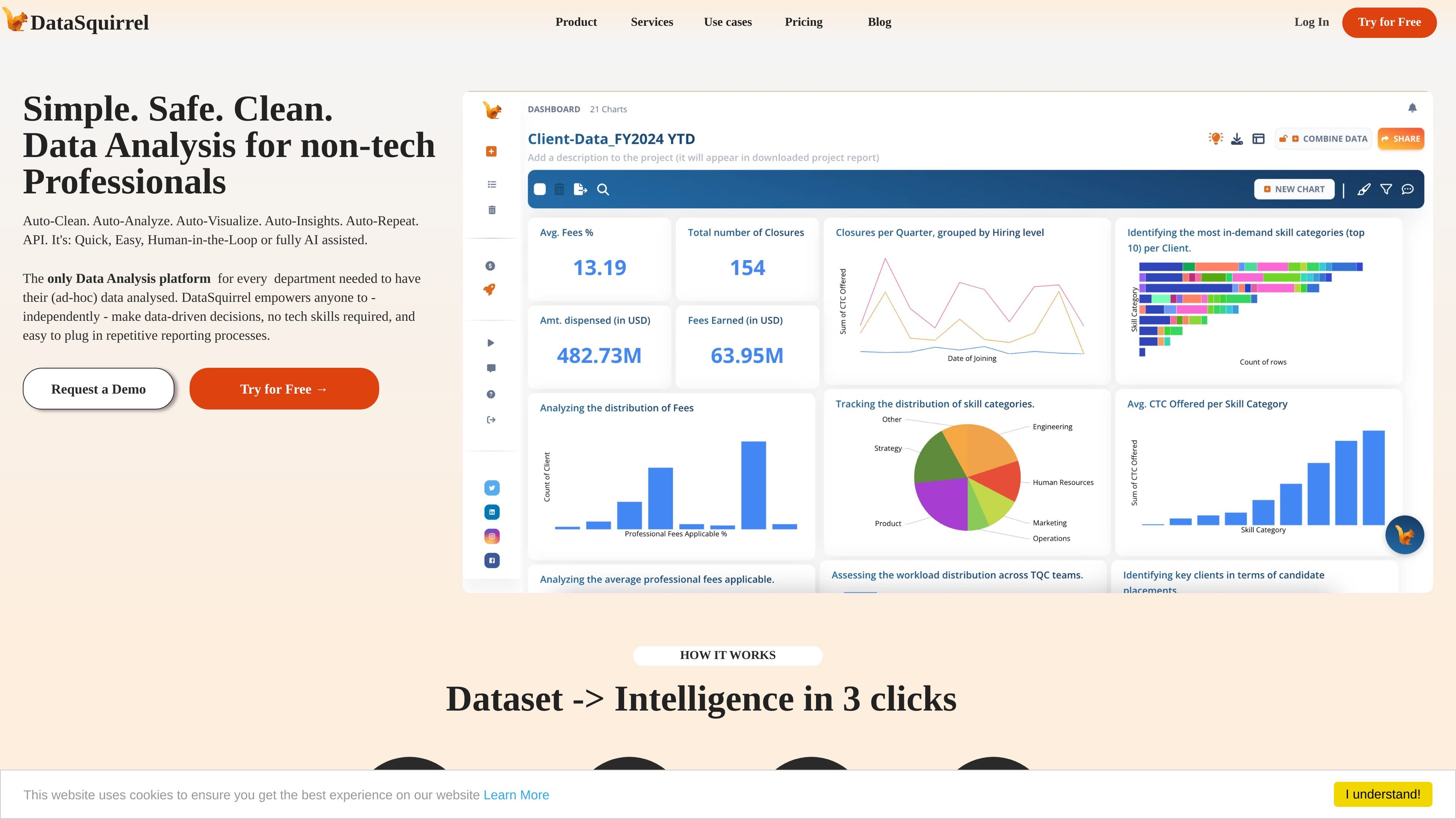The image size is (1456, 819).
Task: Click the filter funnel icon in toolbar
Action: [x=1386, y=189]
